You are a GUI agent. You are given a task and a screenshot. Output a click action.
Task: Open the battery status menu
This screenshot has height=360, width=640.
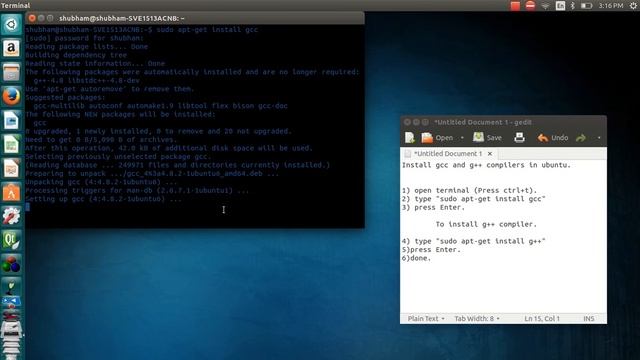[x=587, y=5]
